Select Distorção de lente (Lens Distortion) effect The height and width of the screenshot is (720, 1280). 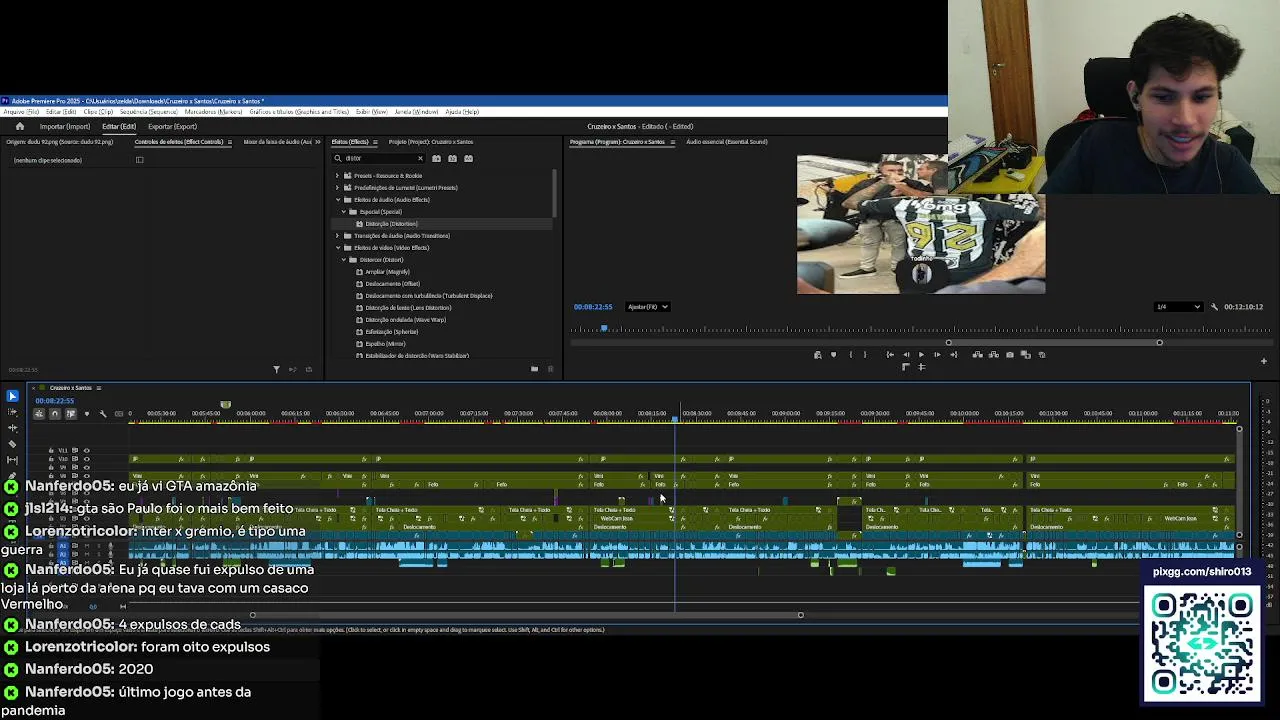[408, 308]
